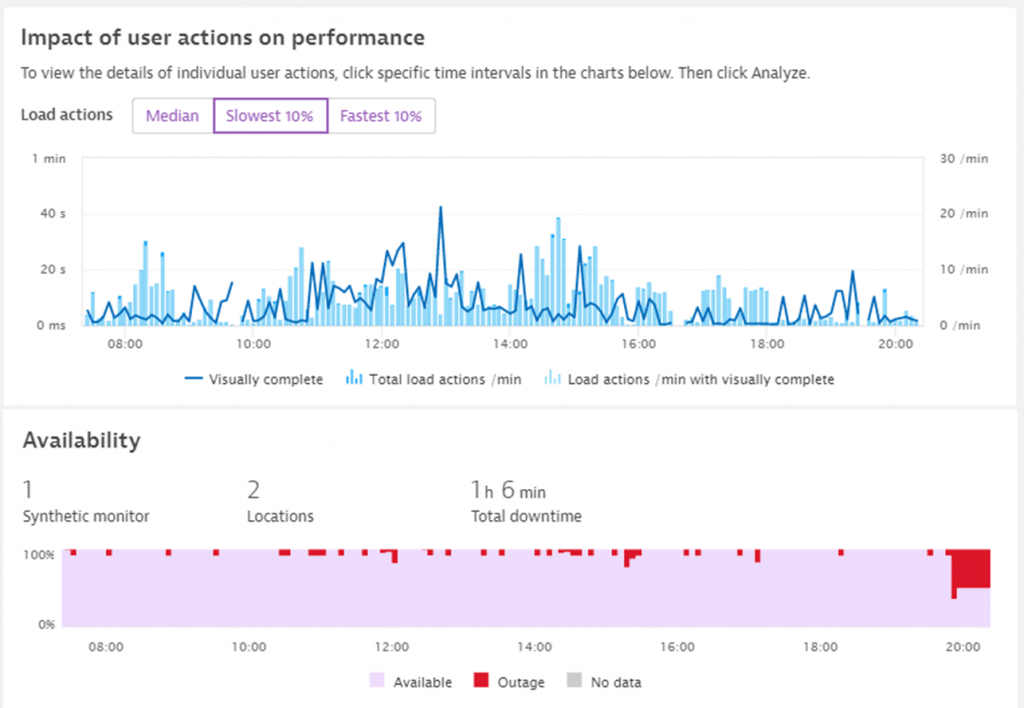The image size is (1024, 708).
Task: Switch to the Fastest 10% view
Action: (x=381, y=115)
